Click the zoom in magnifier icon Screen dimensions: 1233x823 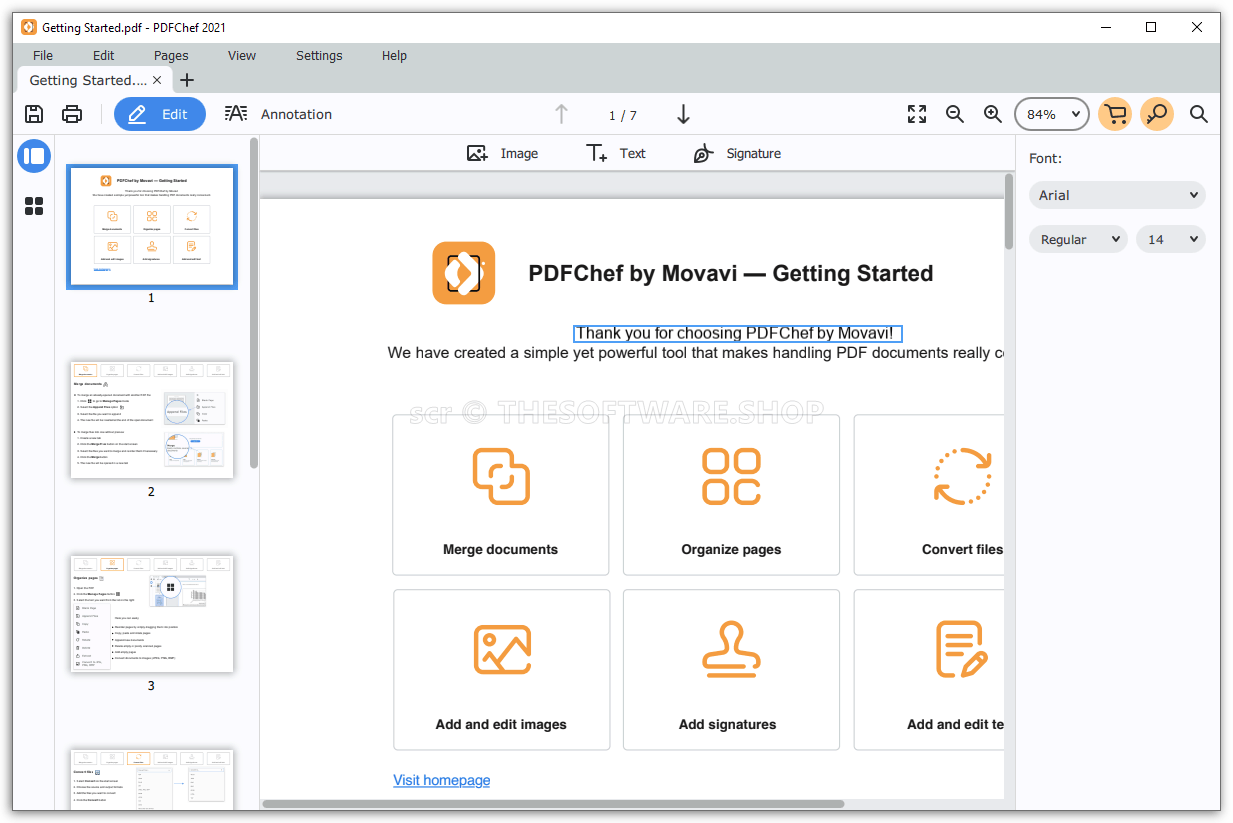pyautogui.click(x=993, y=114)
